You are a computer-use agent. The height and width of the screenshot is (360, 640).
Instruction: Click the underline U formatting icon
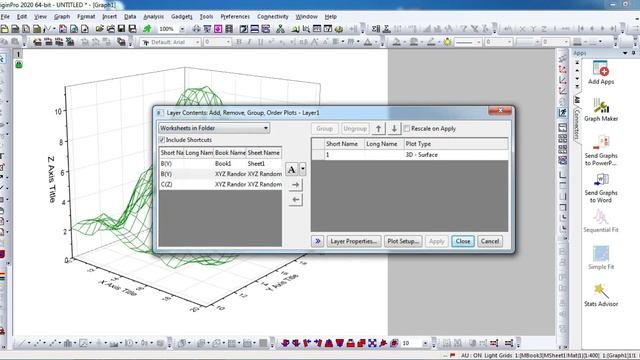pos(260,42)
